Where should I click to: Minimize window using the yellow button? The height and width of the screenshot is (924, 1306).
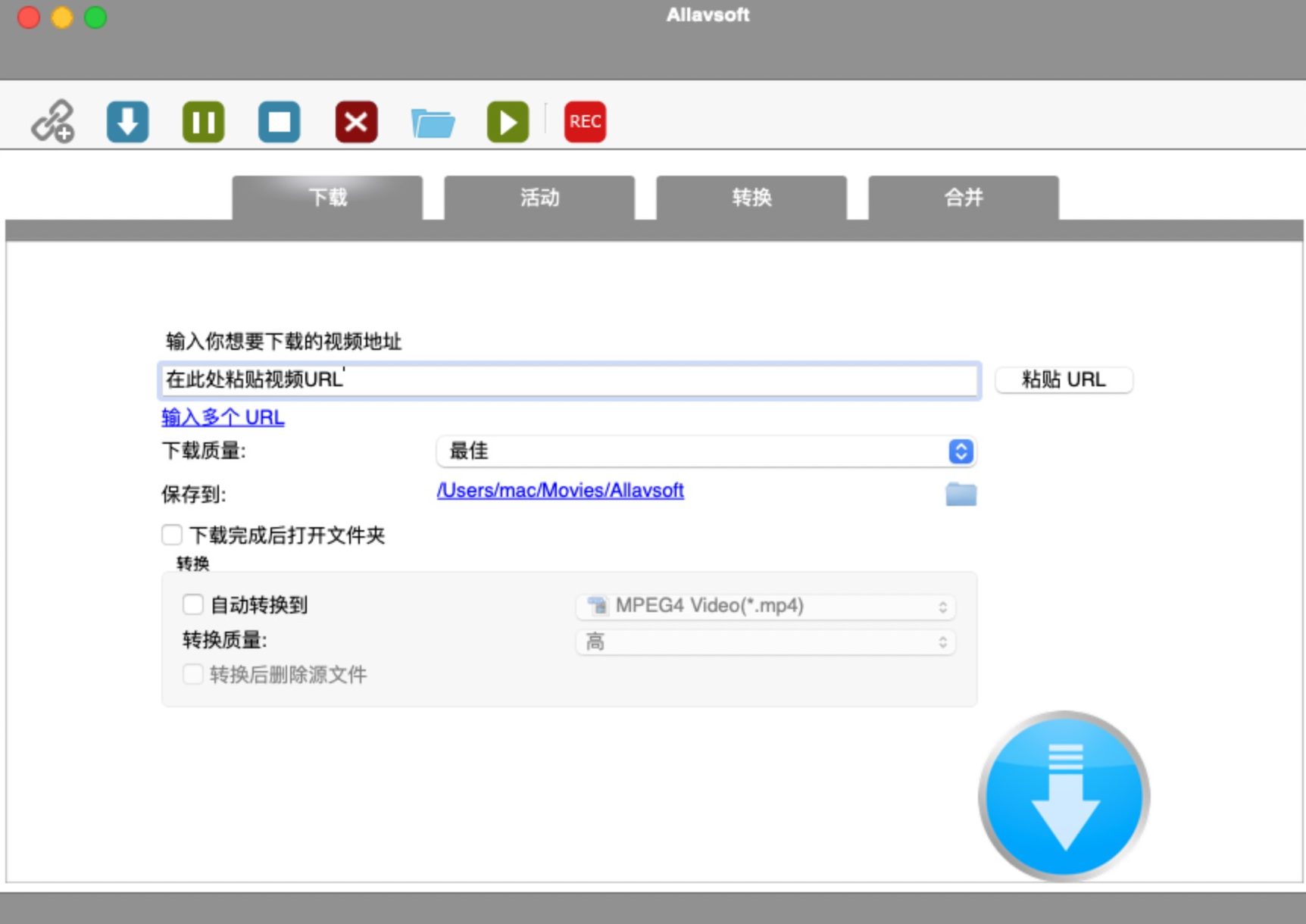coord(62,17)
